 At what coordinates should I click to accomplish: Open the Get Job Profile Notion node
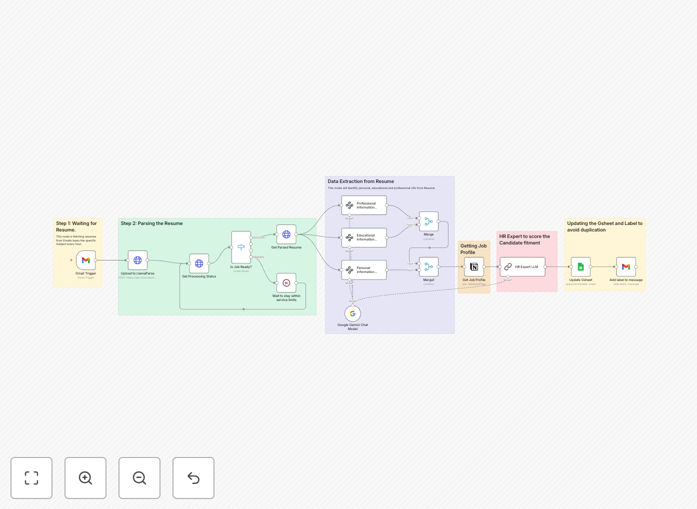click(474, 267)
